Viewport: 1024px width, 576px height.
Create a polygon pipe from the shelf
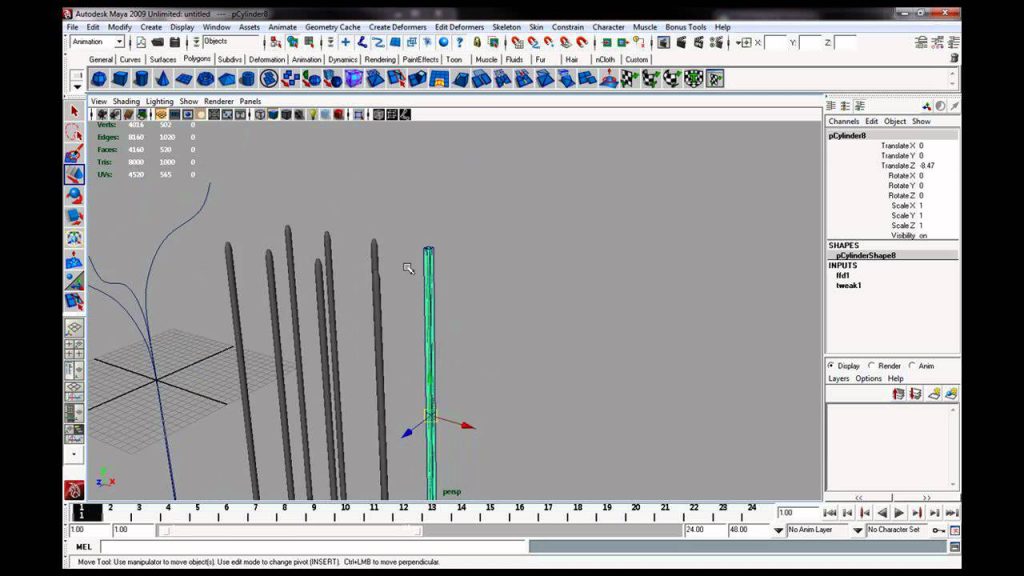[248, 79]
